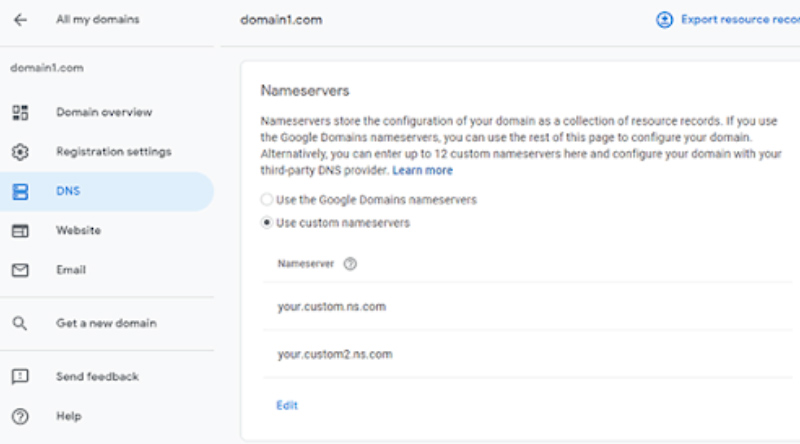Click the Registration settings gear icon
Image resolution: width=800 pixels, height=444 pixels.
[20, 152]
